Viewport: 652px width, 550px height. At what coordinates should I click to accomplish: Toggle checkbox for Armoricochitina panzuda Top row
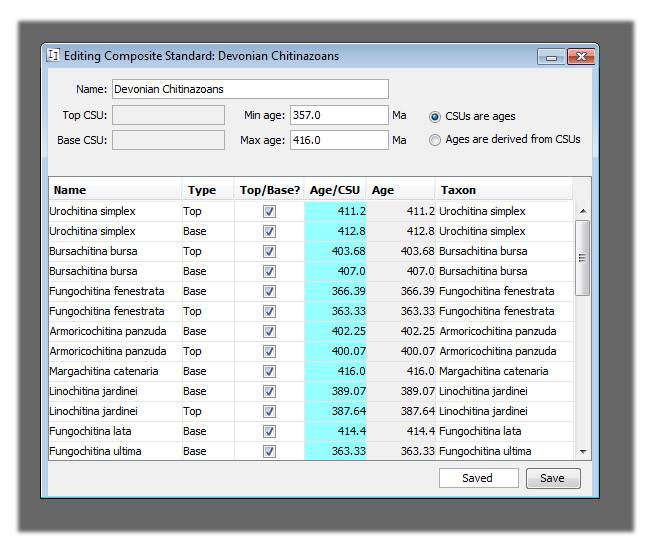(x=269, y=351)
